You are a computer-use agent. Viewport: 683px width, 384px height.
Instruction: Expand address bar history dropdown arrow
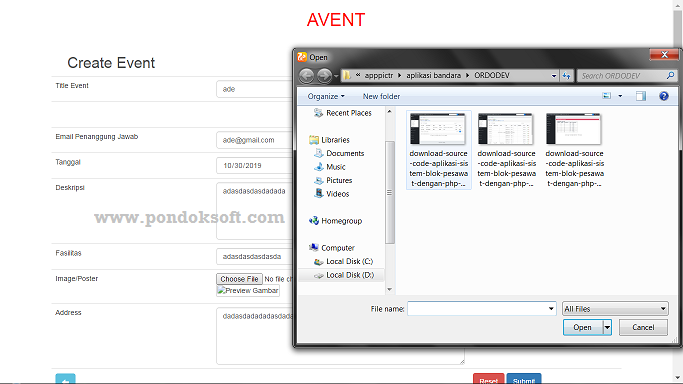click(x=554, y=76)
